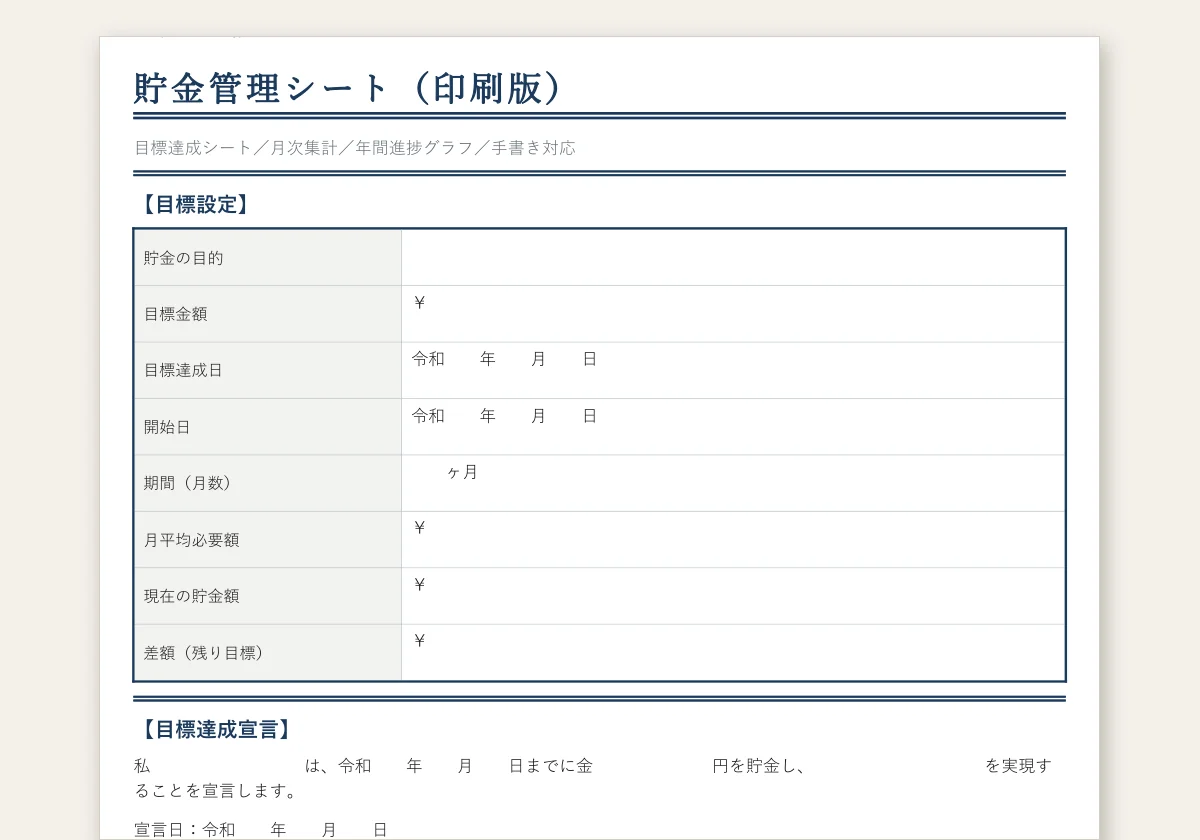Image resolution: width=1200 pixels, height=840 pixels.
Task: Select the phrase 円を貯金し、 in the declaration
Action: click(x=759, y=766)
